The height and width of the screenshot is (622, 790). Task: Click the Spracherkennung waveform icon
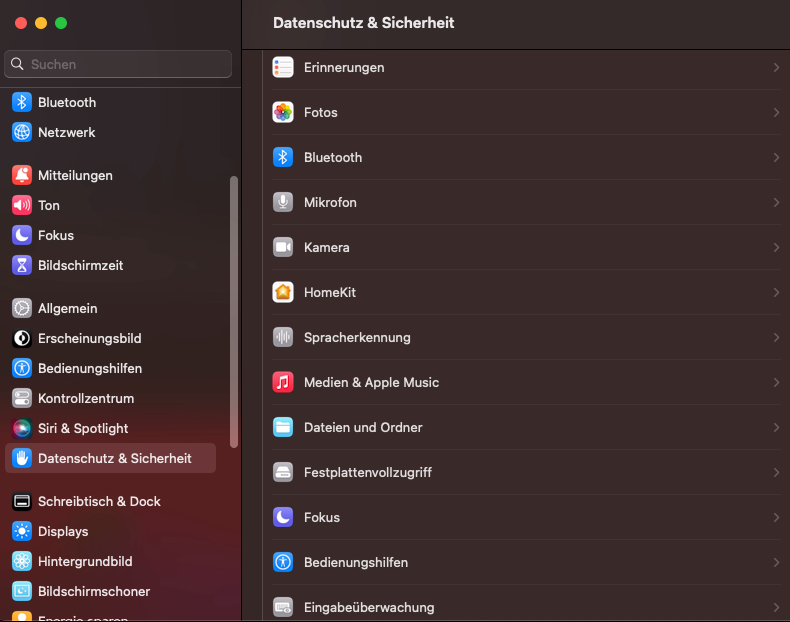point(283,338)
